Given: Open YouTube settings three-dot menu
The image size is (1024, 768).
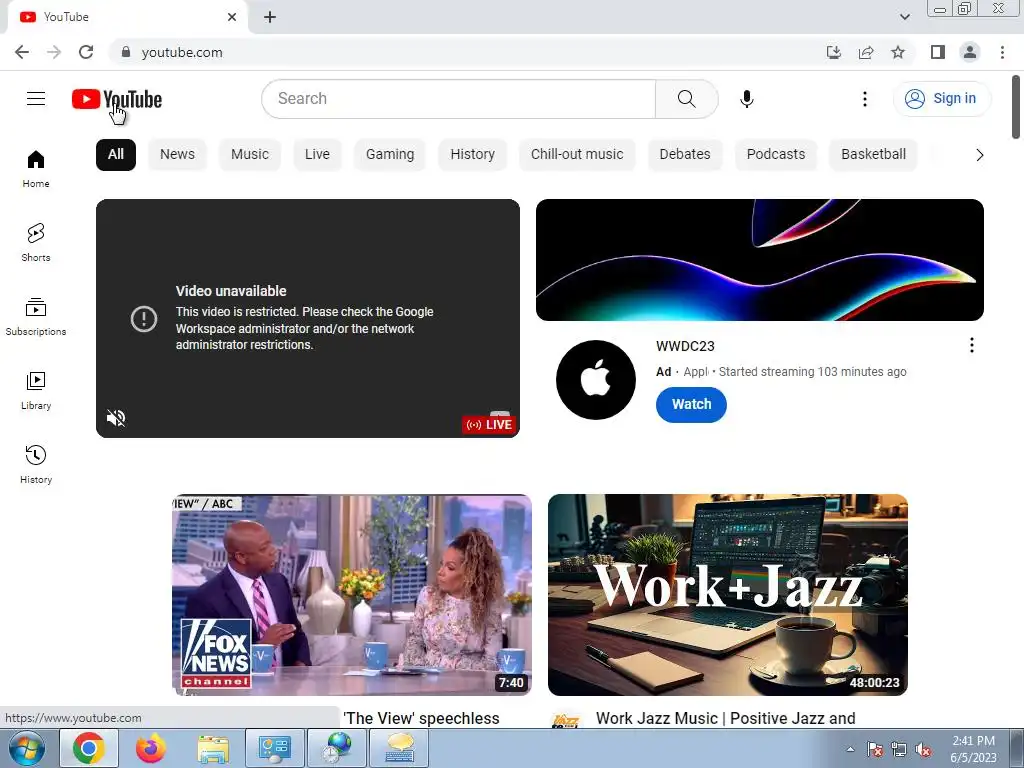Looking at the screenshot, I should [x=865, y=99].
